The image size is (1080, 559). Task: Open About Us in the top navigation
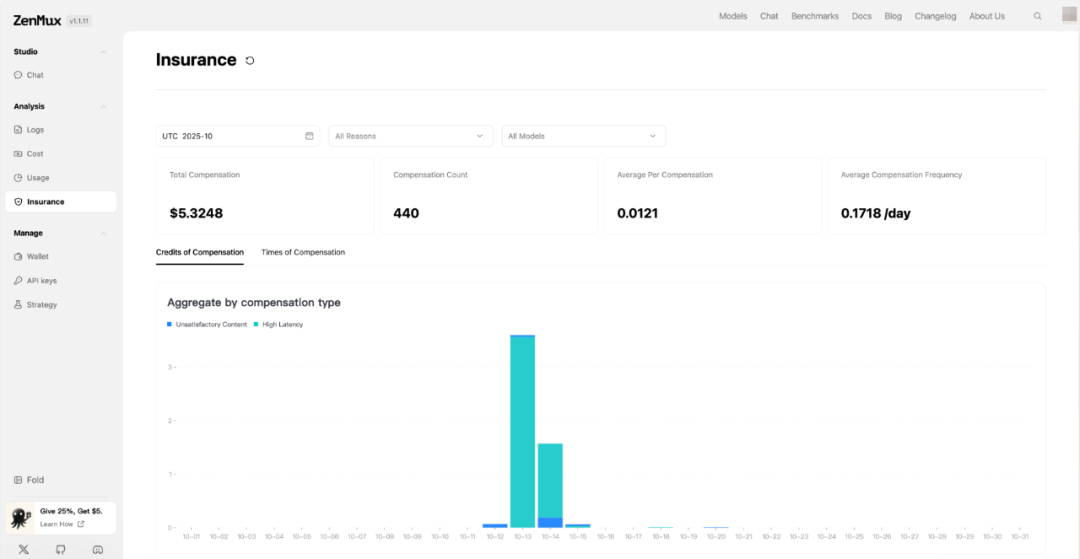[987, 16]
